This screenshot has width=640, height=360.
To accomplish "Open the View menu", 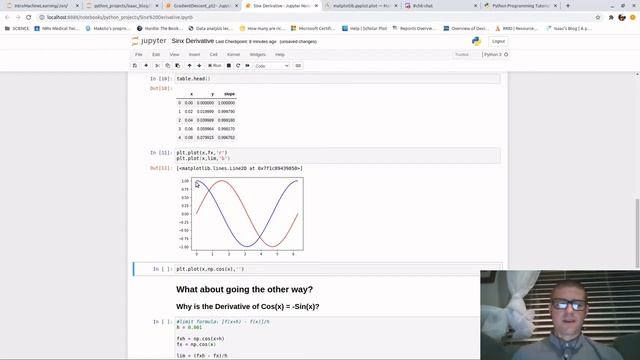I will click(174, 54).
